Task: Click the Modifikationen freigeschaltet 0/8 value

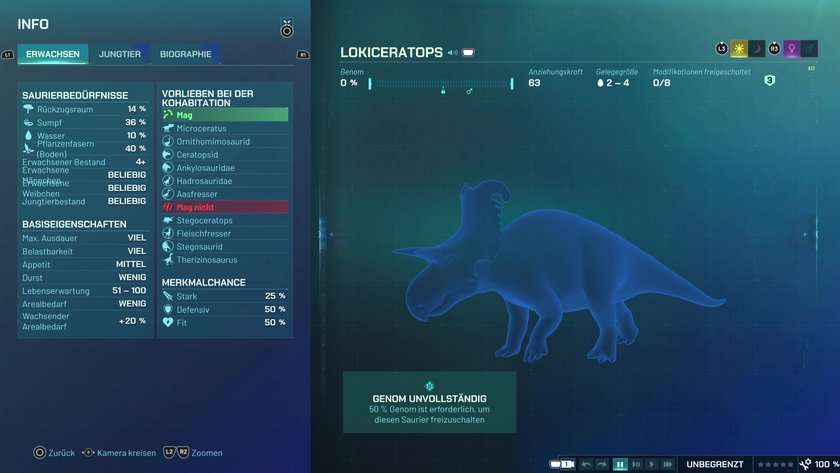Action: click(x=661, y=83)
